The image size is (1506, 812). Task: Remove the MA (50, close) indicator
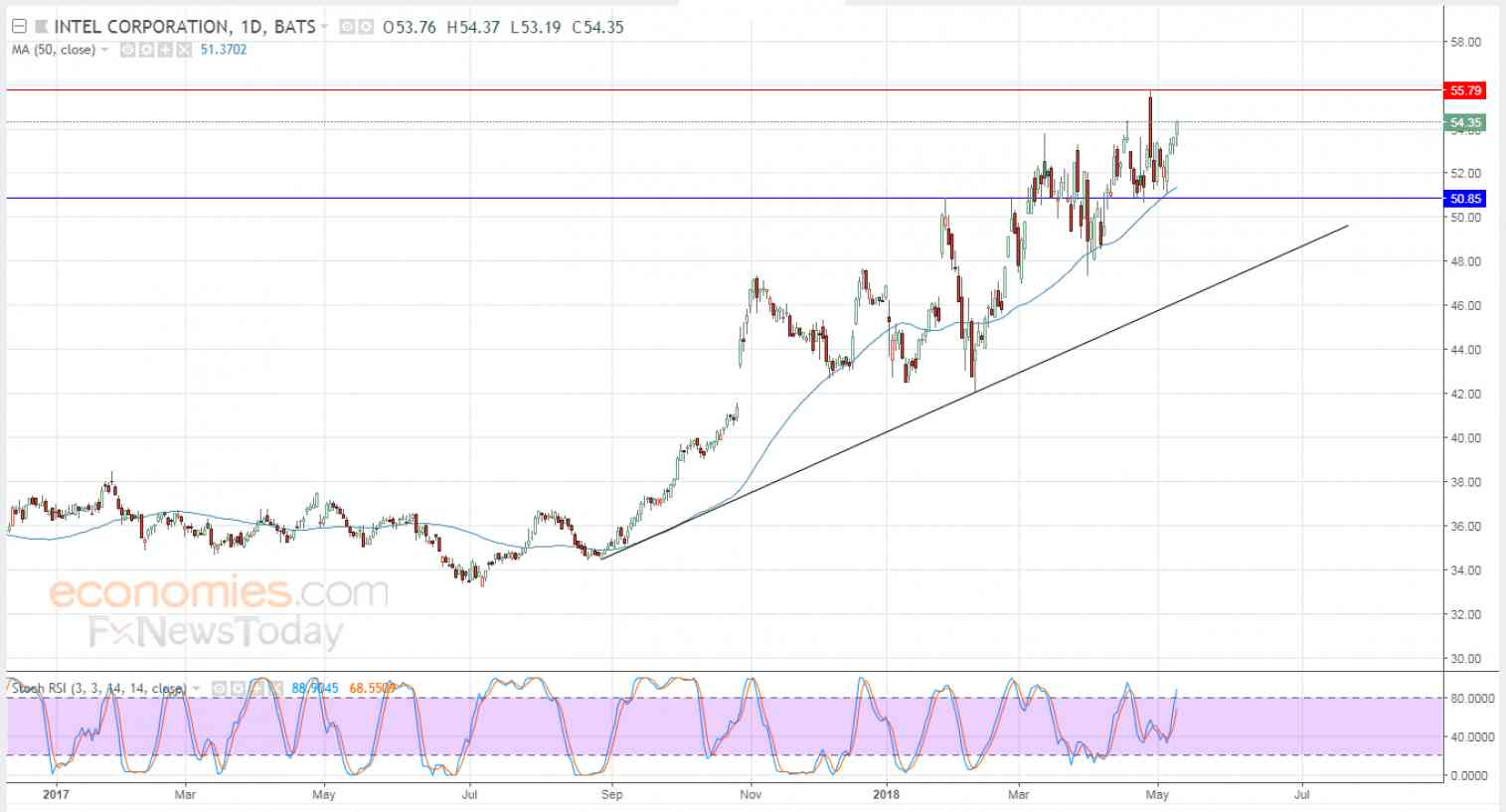(x=184, y=50)
